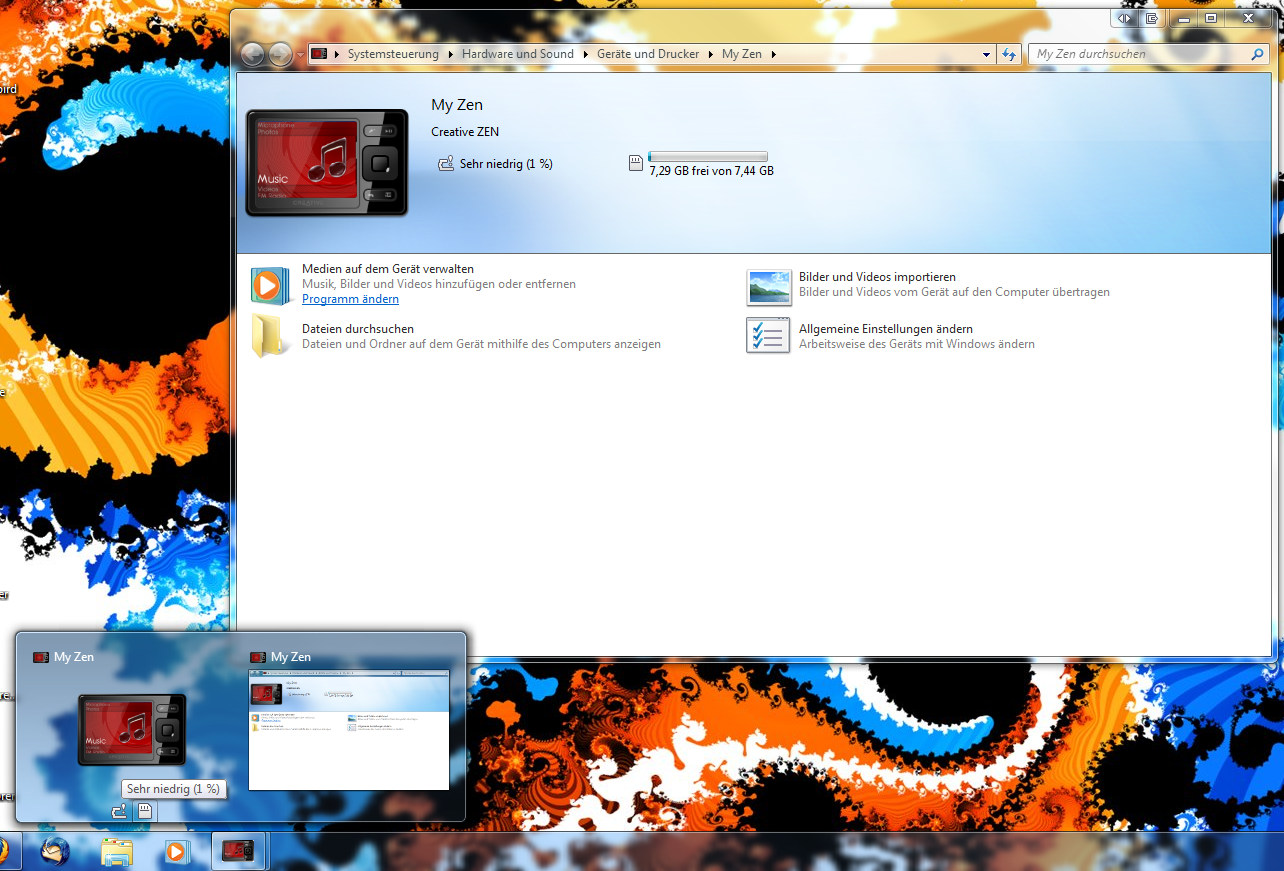Click the small device icon above the player image preview
The image size is (1284, 871).
(41, 657)
